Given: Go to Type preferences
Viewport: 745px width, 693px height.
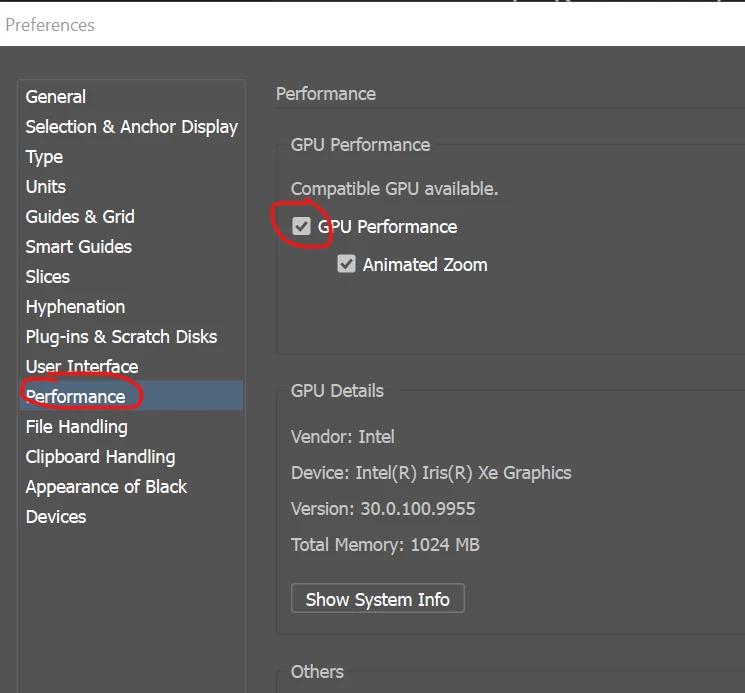Looking at the screenshot, I should (44, 157).
